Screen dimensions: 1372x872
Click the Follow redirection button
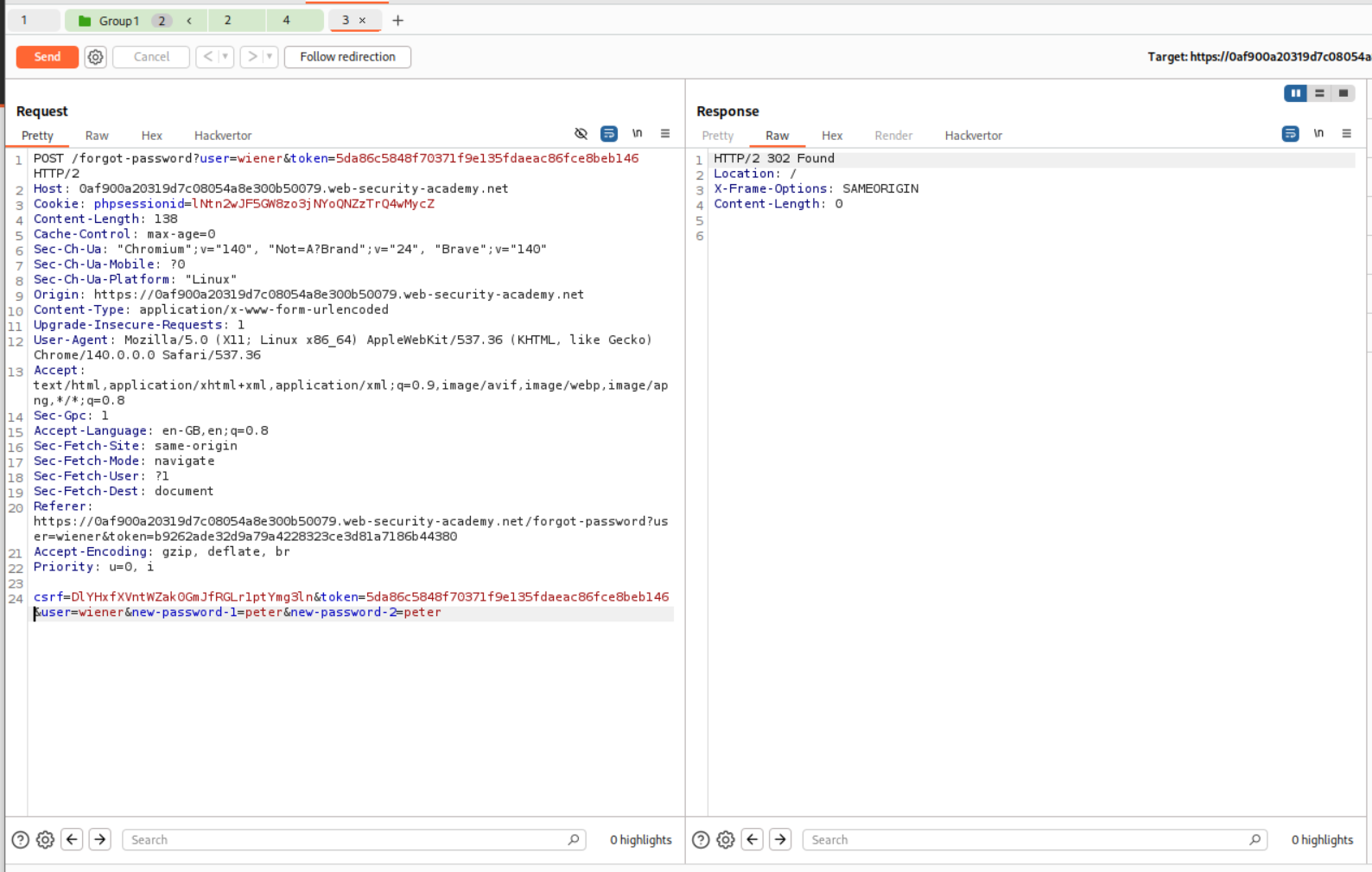[x=347, y=57]
